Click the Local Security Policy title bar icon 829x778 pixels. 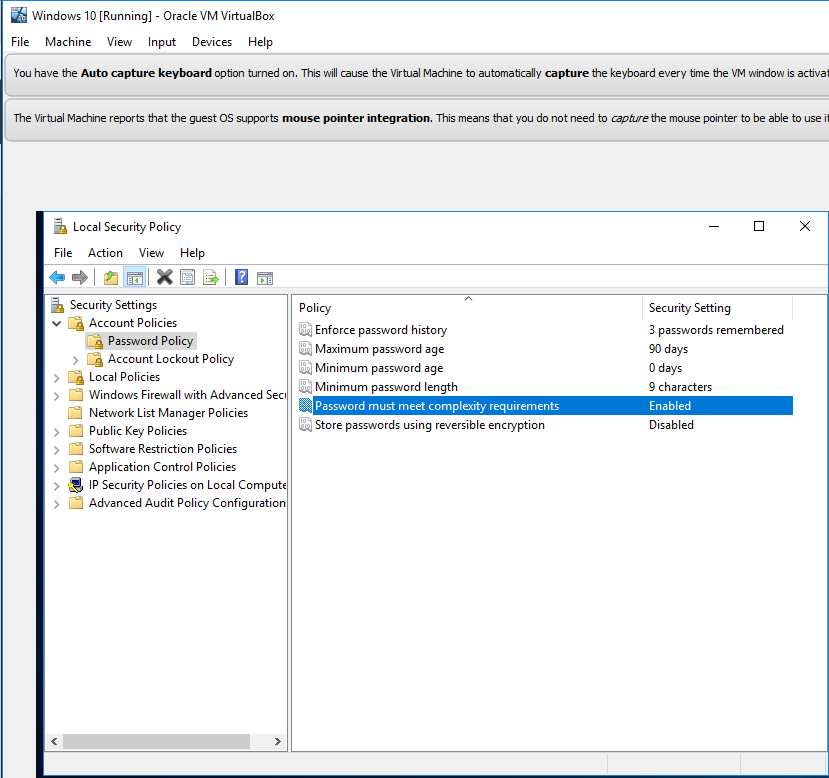[x=60, y=227]
